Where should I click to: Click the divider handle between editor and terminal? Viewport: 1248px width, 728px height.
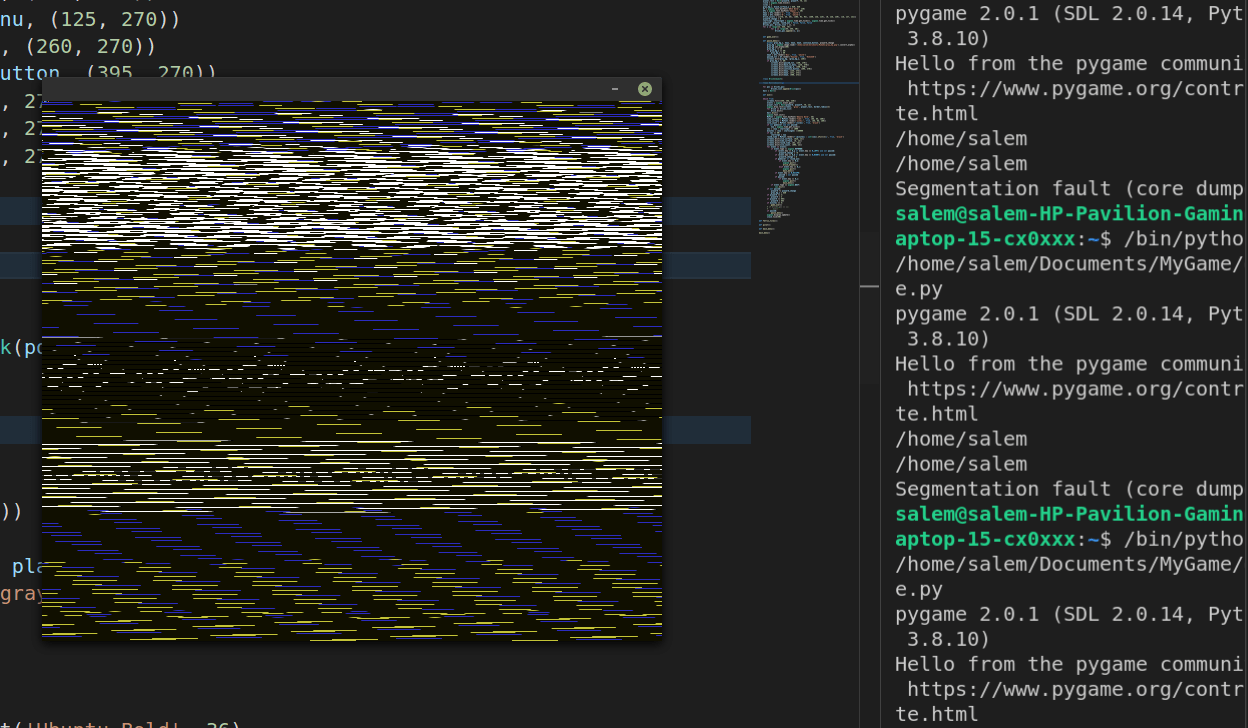(x=869, y=287)
